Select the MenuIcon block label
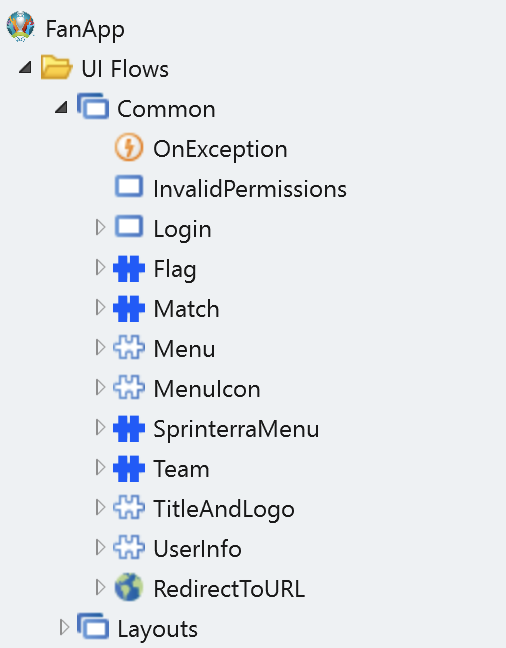This screenshot has height=648, width=506. 207,389
